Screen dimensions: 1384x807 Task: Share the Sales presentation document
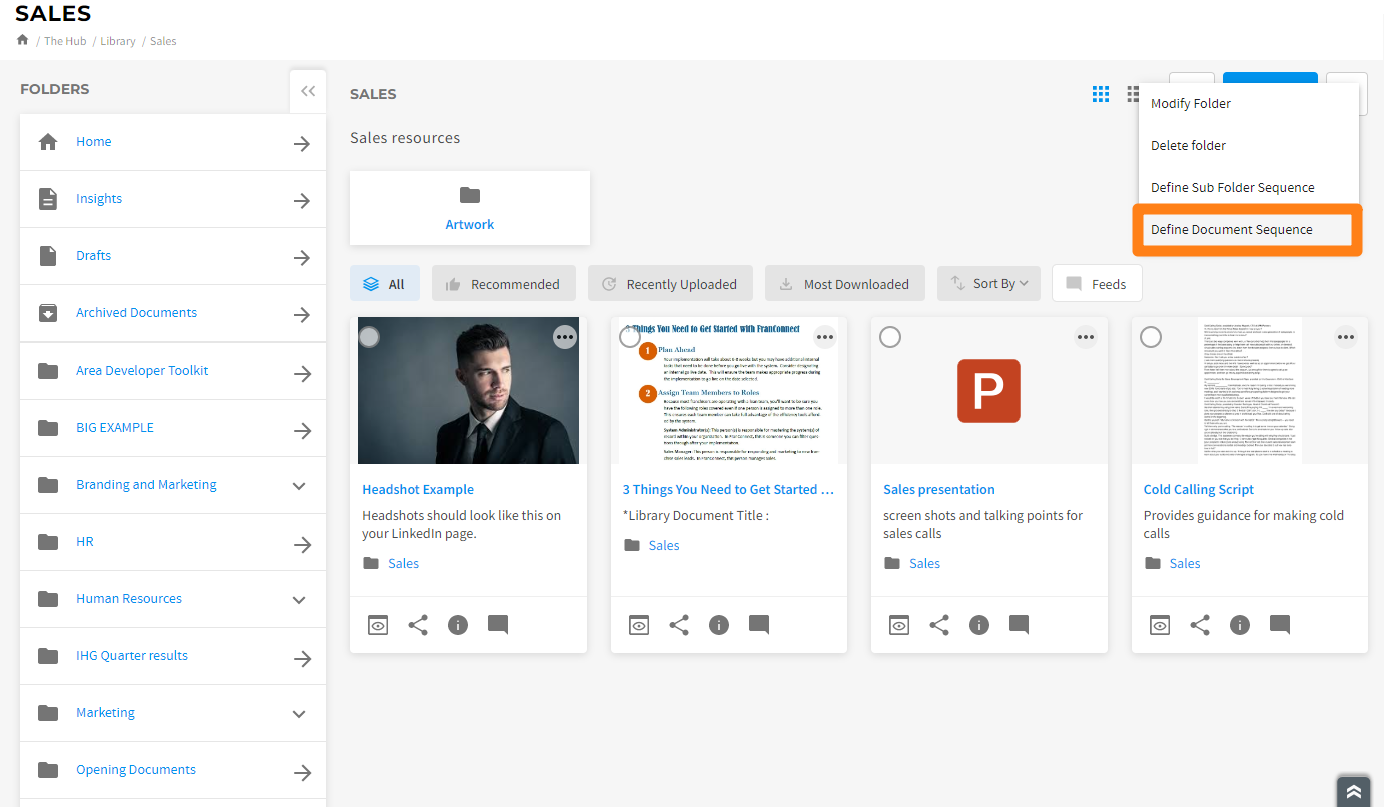(x=939, y=625)
